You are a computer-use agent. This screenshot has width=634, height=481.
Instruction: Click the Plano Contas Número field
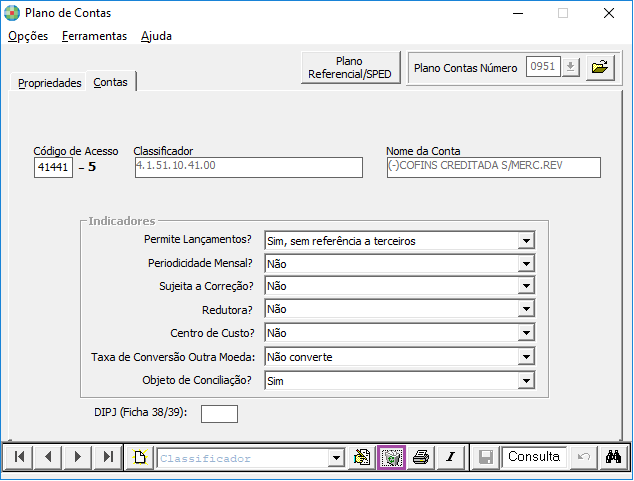click(543, 67)
